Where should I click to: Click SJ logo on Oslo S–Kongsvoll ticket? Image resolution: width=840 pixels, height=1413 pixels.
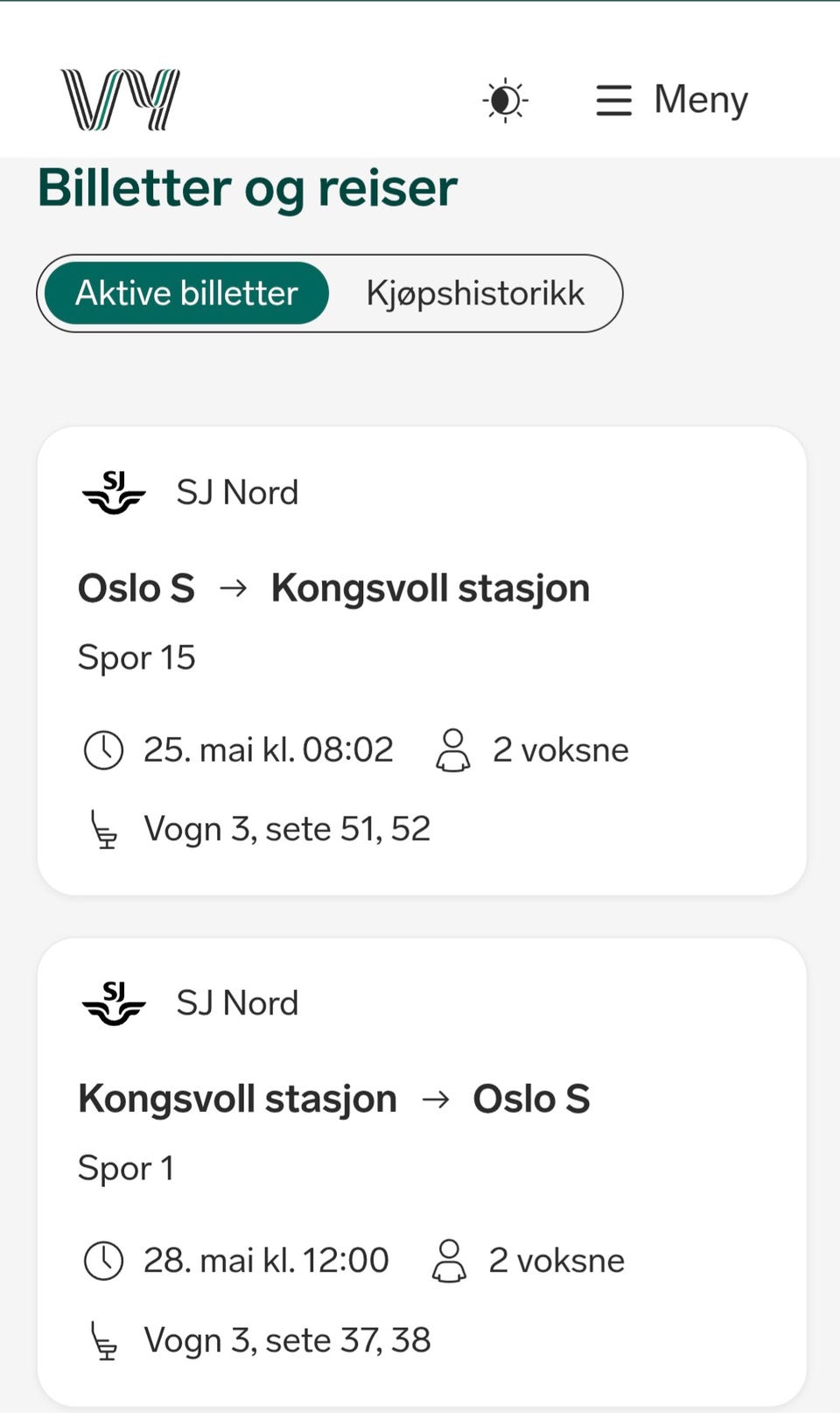(x=114, y=492)
